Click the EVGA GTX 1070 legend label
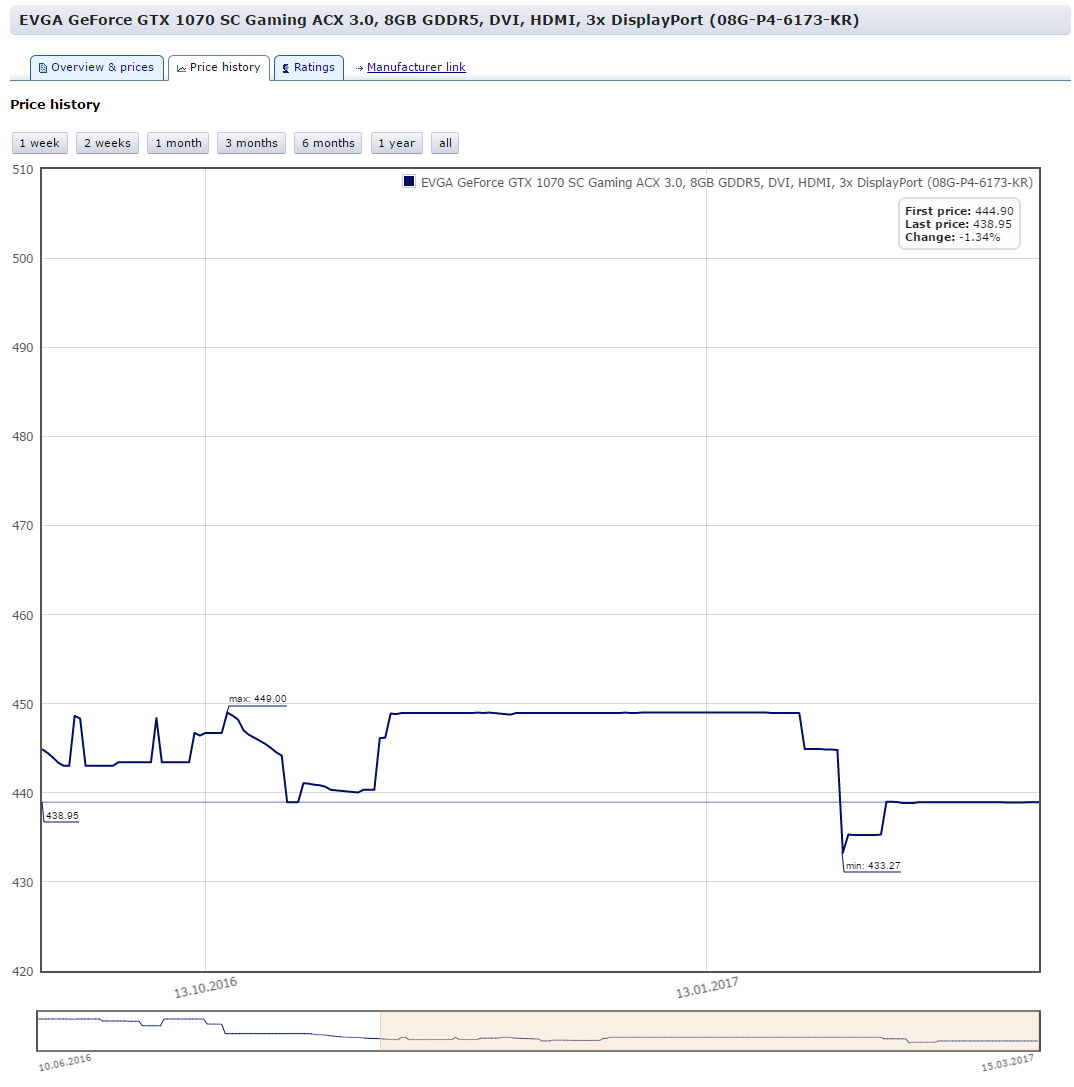1074x1087 pixels. (727, 182)
